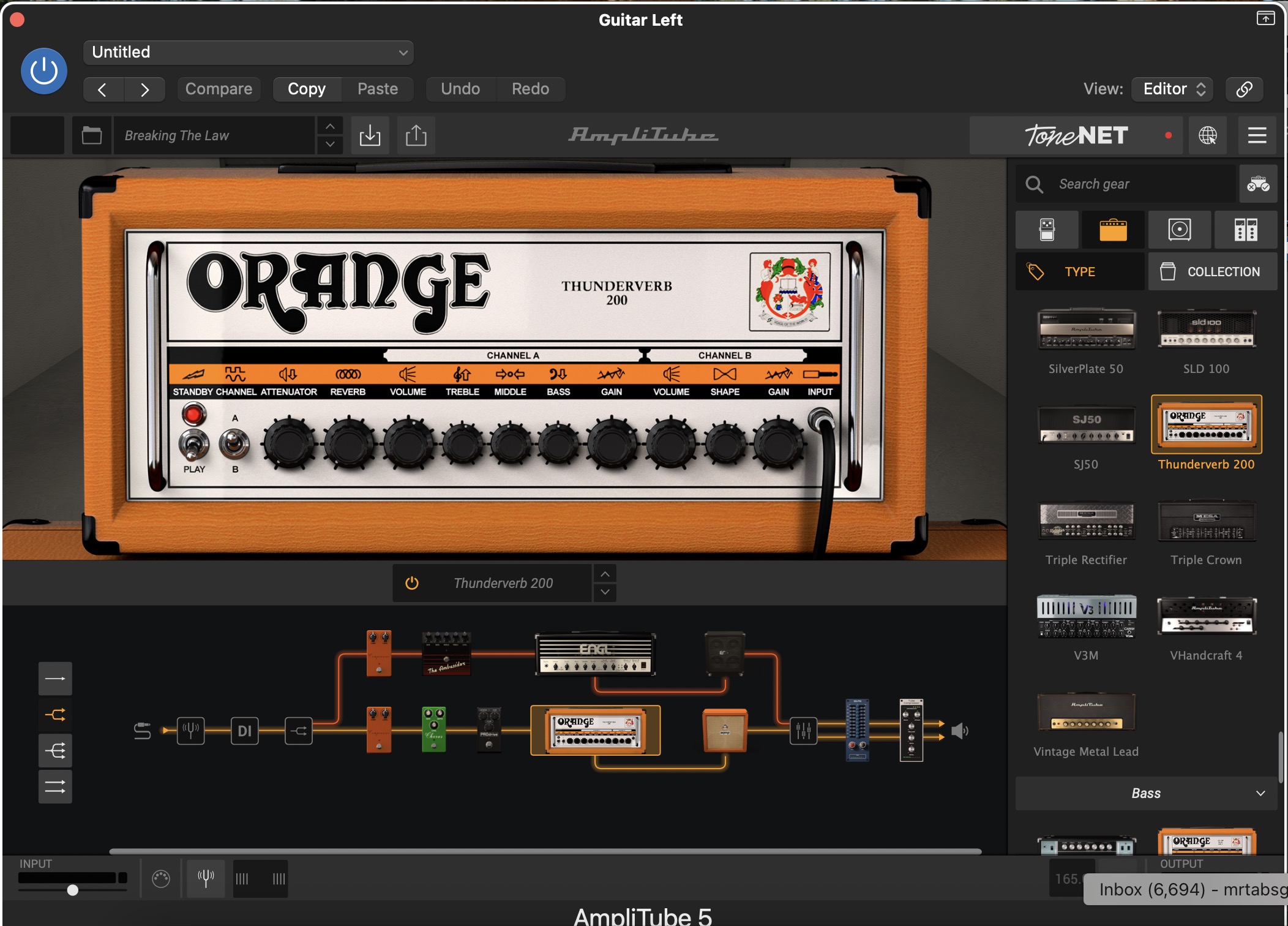Viewport: 1288px width, 926px height.
Task: Select the Vintage Metal Lead amp
Action: tap(1087, 724)
